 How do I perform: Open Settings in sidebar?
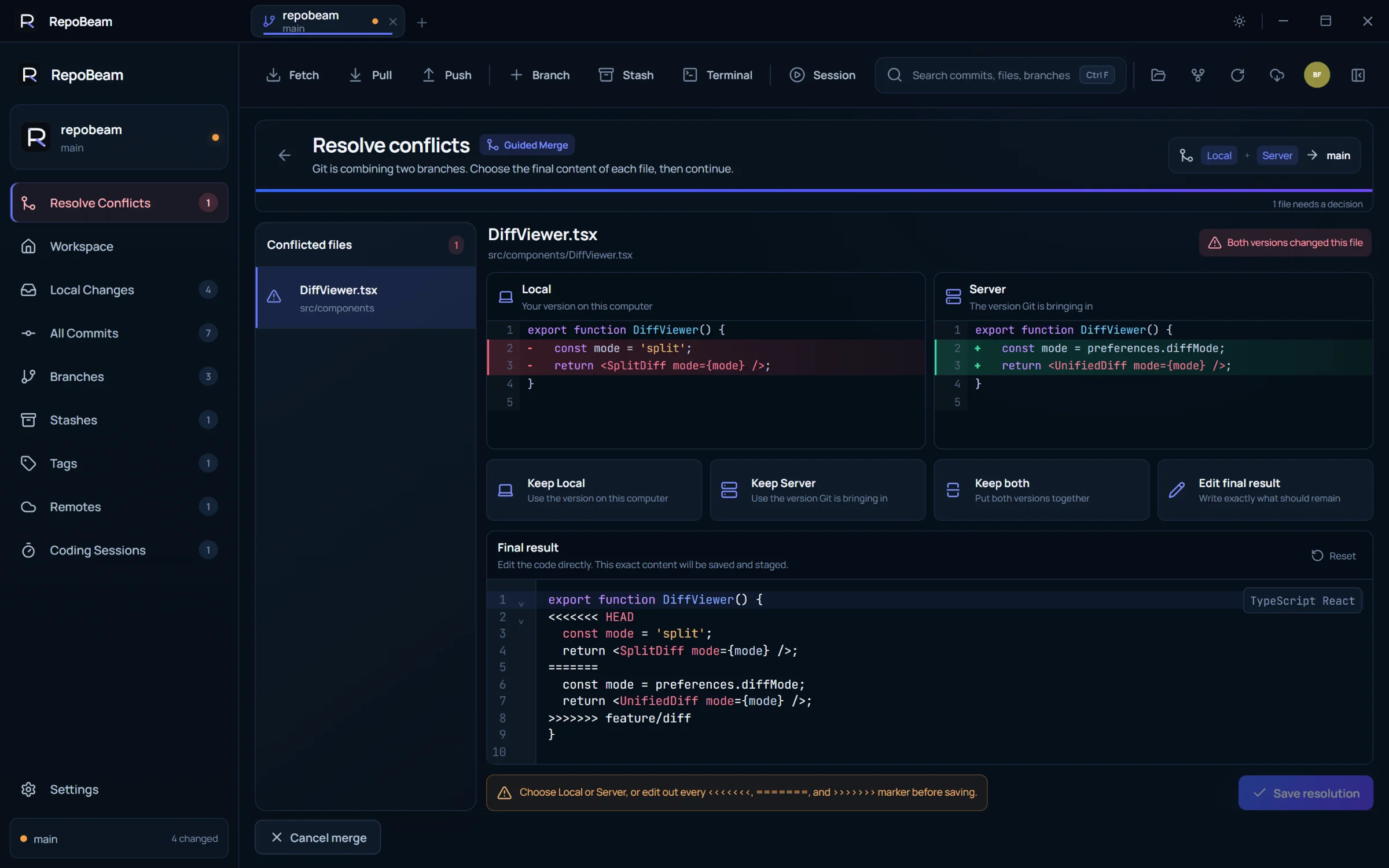[119, 789]
